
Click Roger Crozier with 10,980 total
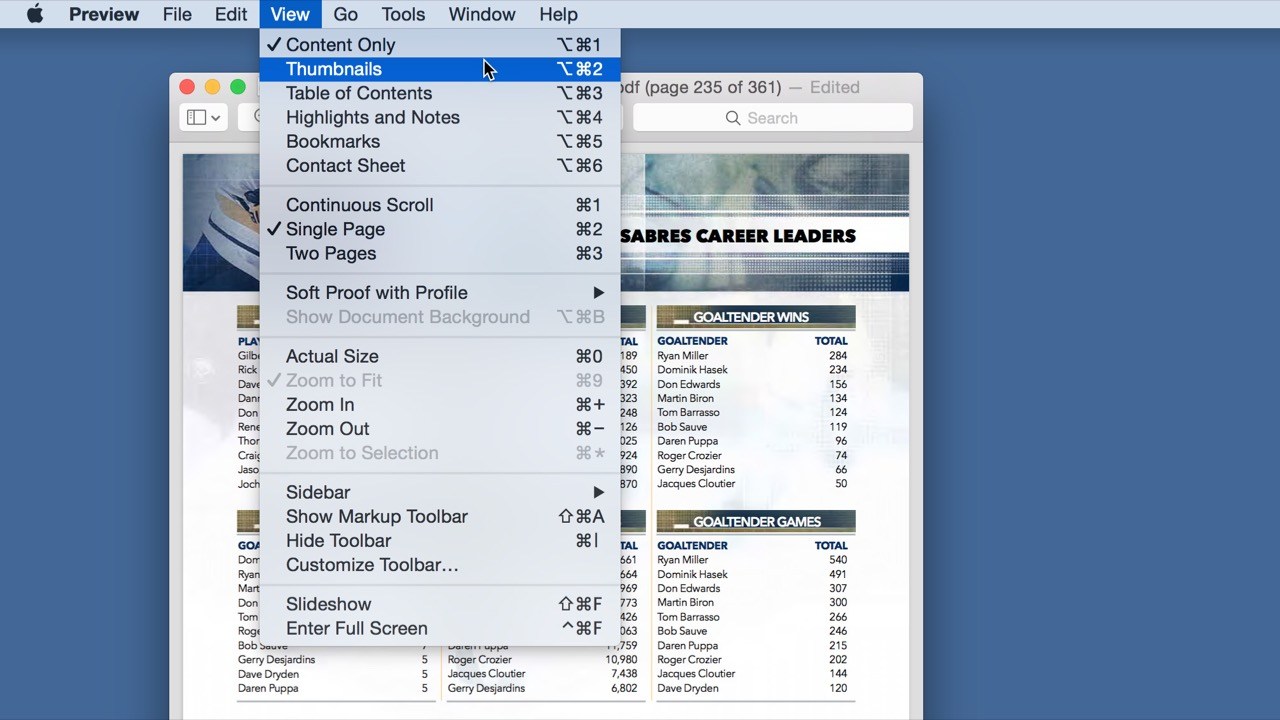tap(479, 660)
